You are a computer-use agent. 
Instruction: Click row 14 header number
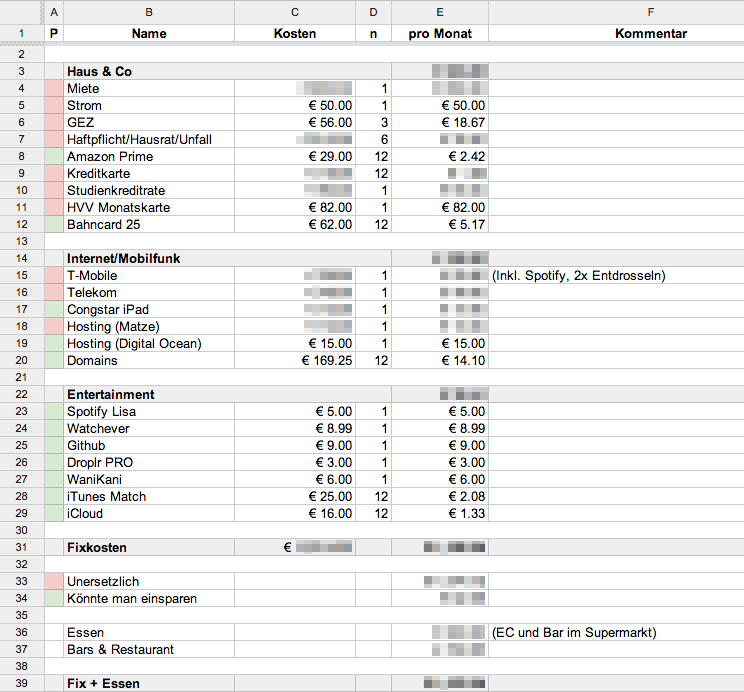pyautogui.click(x=21, y=258)
